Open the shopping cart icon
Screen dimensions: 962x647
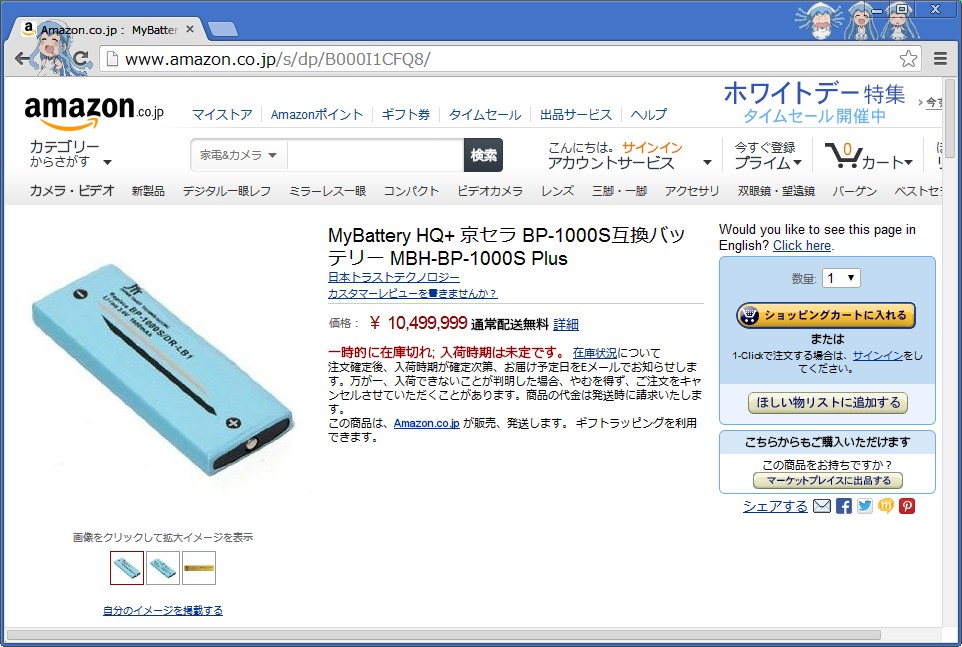(x=844, y=156)
